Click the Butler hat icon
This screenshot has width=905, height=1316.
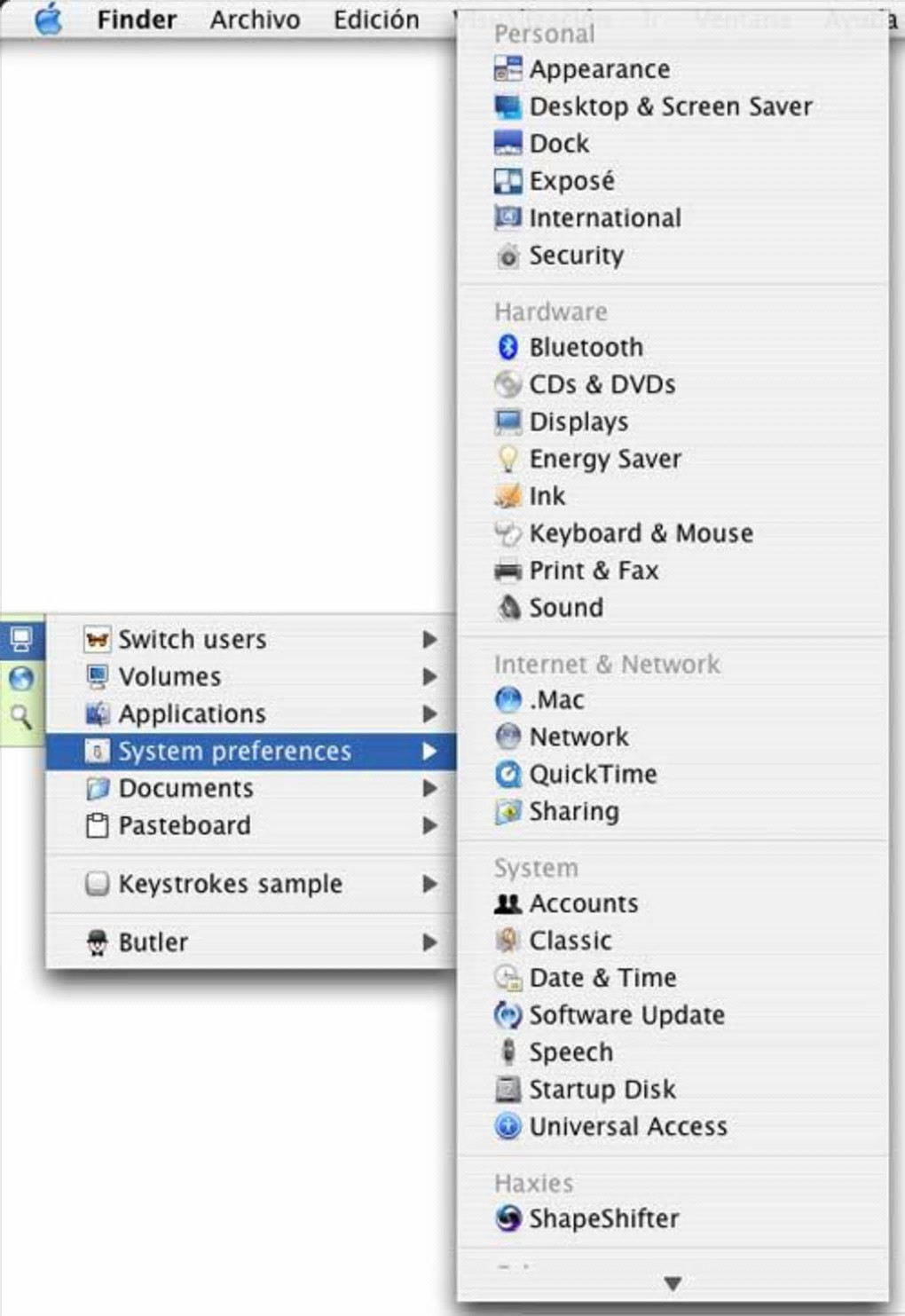pos(97,942)
